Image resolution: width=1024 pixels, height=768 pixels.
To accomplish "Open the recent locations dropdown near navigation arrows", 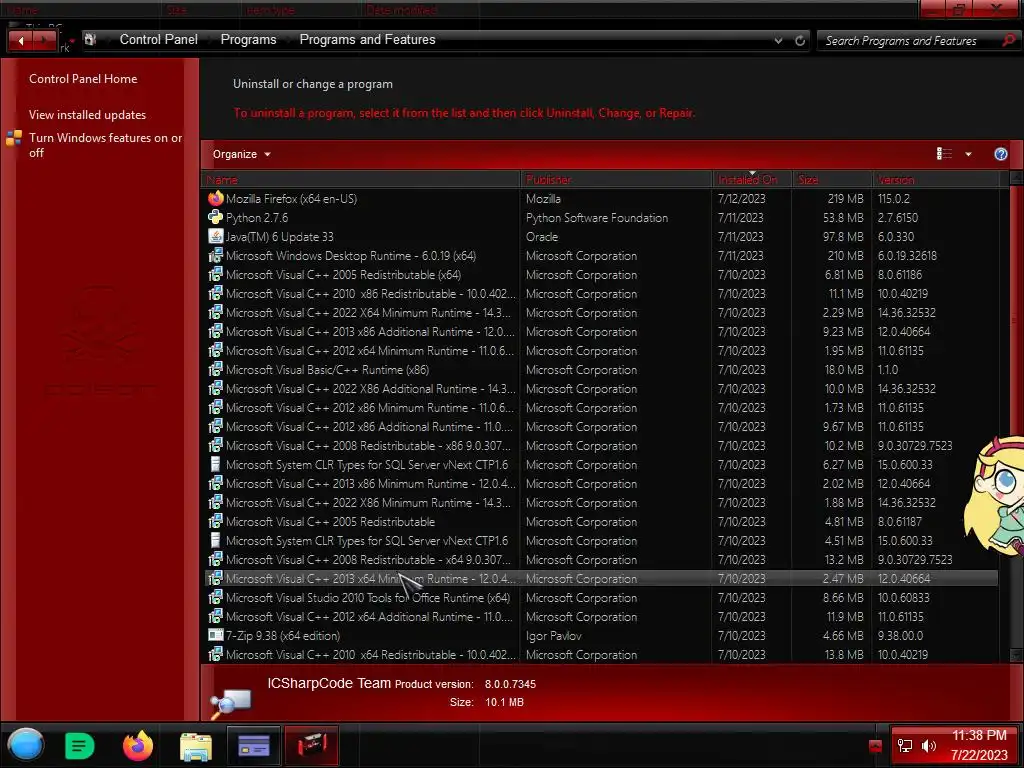I will click(x=72, y=41).
